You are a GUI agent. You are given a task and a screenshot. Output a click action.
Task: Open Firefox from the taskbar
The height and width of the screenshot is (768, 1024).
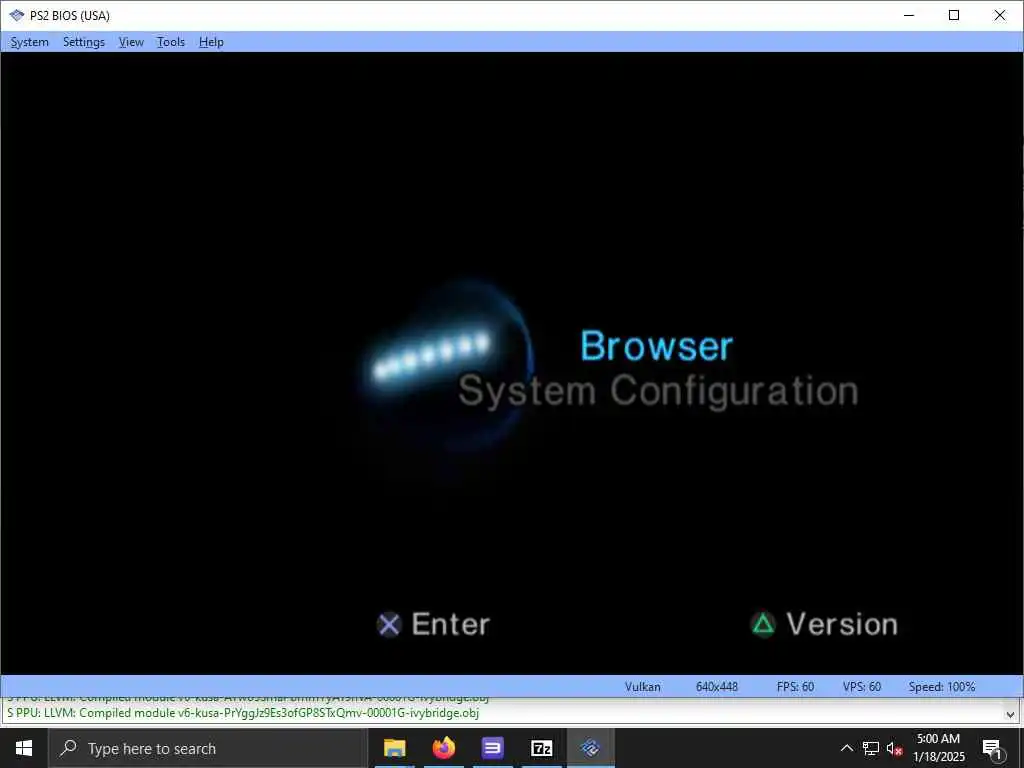click(443, 748)
